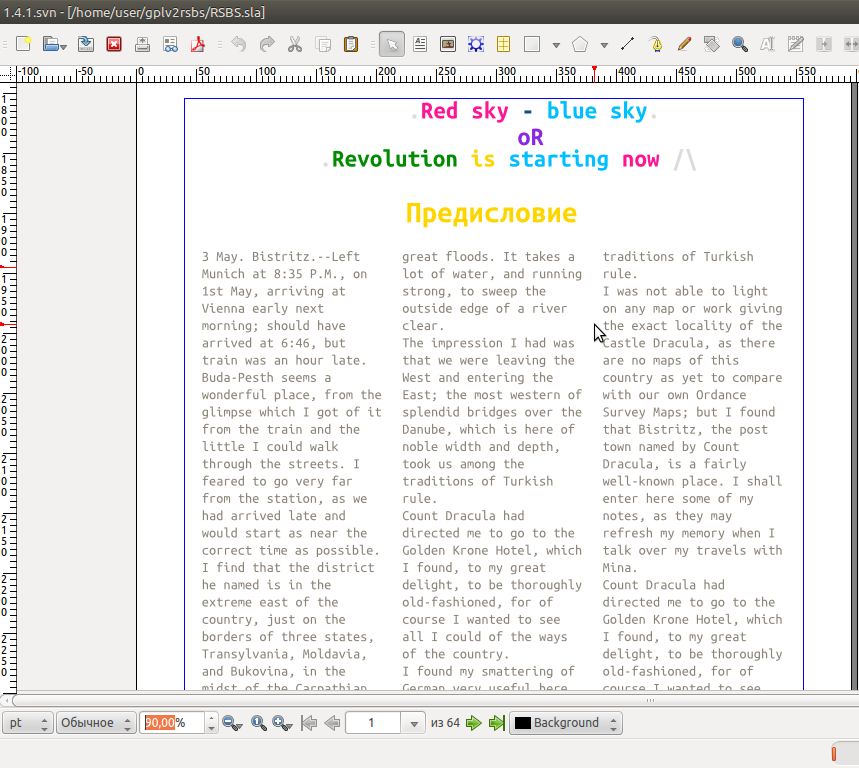859x768 pixels.
Task: Click the Предисловие heading
Action: click(x=491, y=213)
